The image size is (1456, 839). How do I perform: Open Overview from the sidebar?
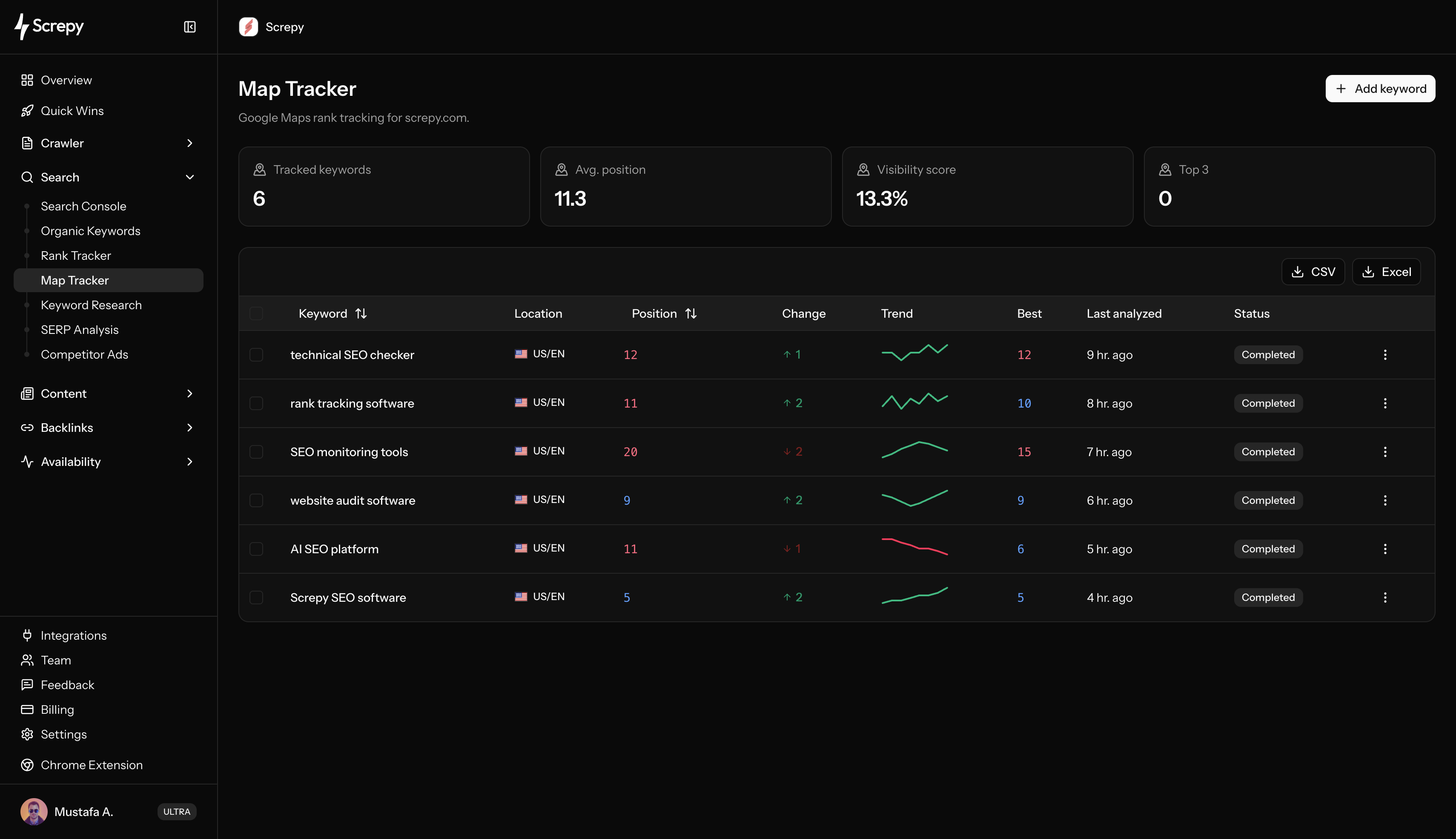(66, 80)
